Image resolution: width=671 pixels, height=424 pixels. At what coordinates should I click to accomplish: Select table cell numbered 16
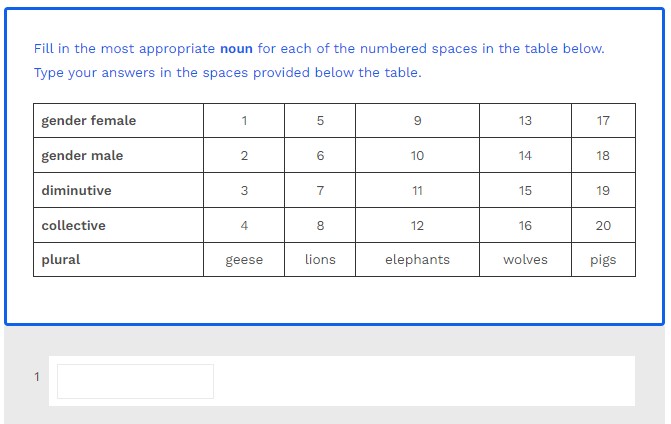tap(525, 226)
